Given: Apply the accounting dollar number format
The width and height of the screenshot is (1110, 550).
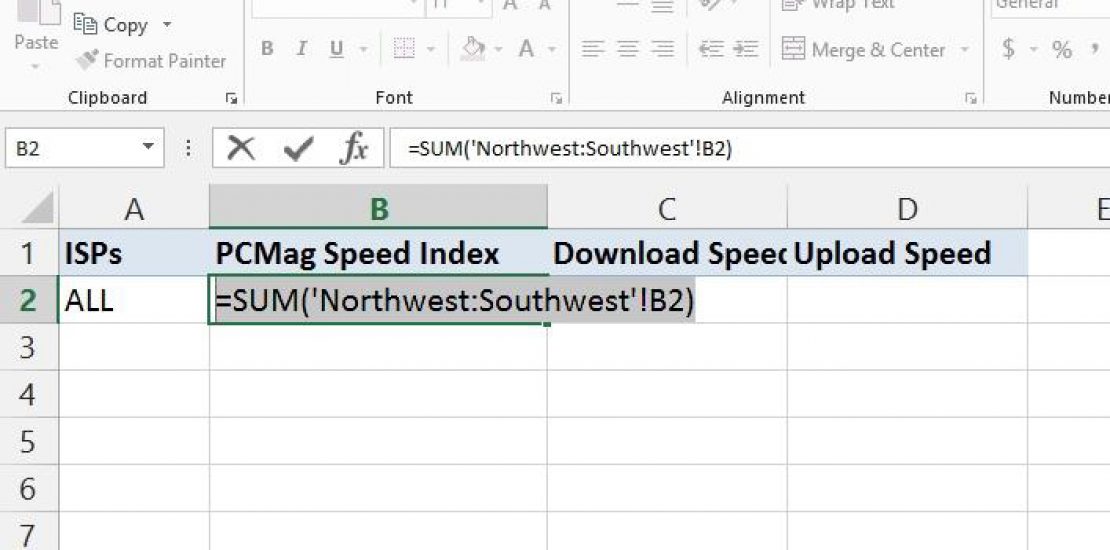Looking at the screenshot, I should click(1008, 49).
